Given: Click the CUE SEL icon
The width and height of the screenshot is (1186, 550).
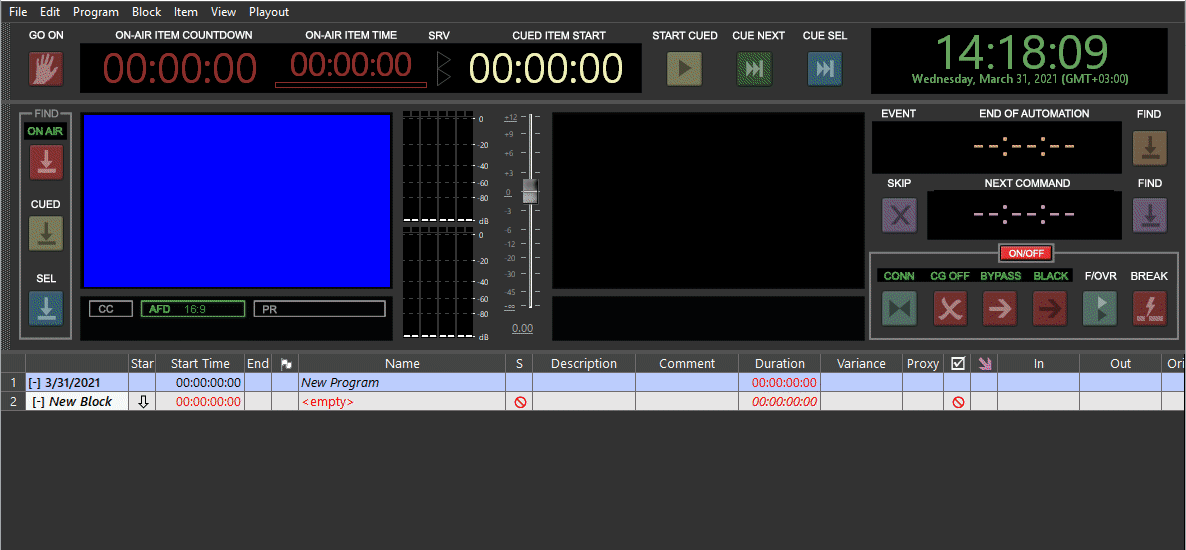Looking at the screenshot, I should 824,69.
